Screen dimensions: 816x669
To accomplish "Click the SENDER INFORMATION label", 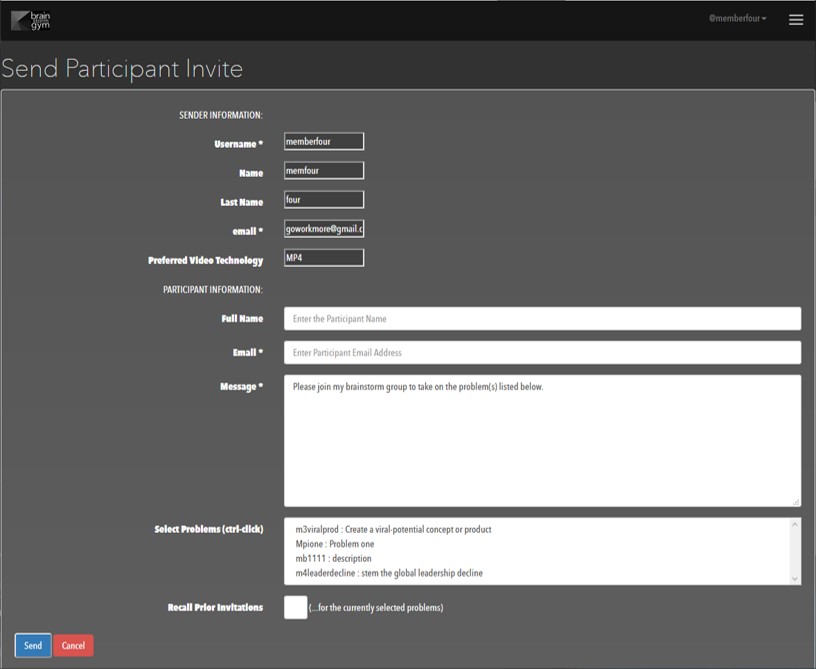I will (x=221, y=115).
